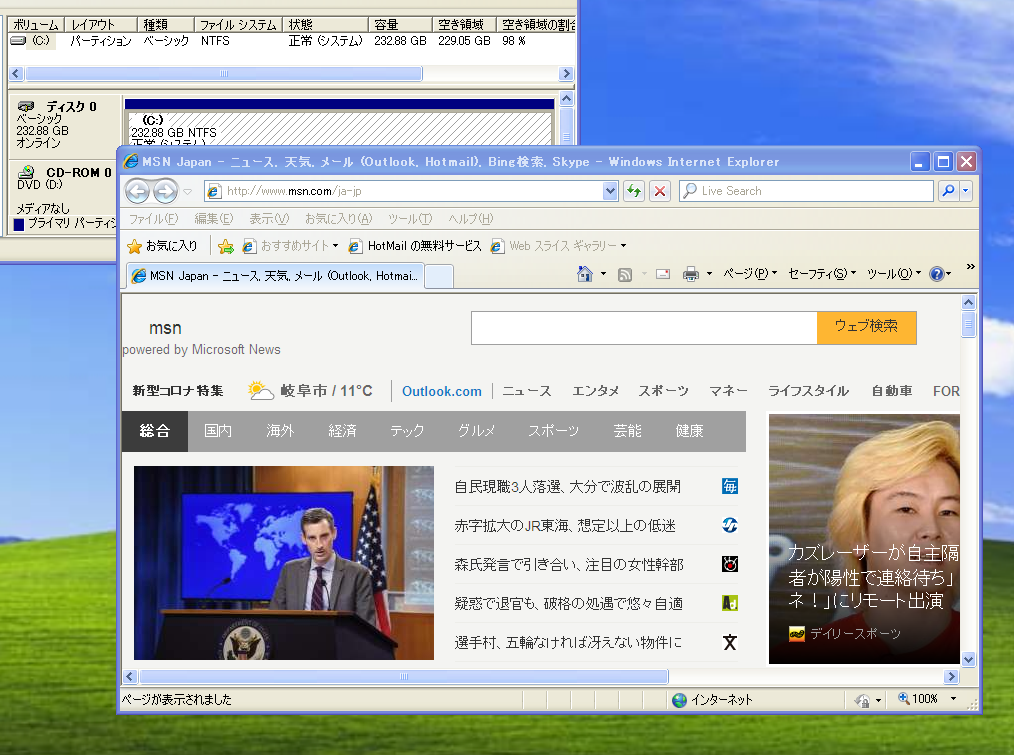Open the recent pages dropdown next to Forward
The height and width of the screenshot is (755, 1014).
click(x=188, y=191)
